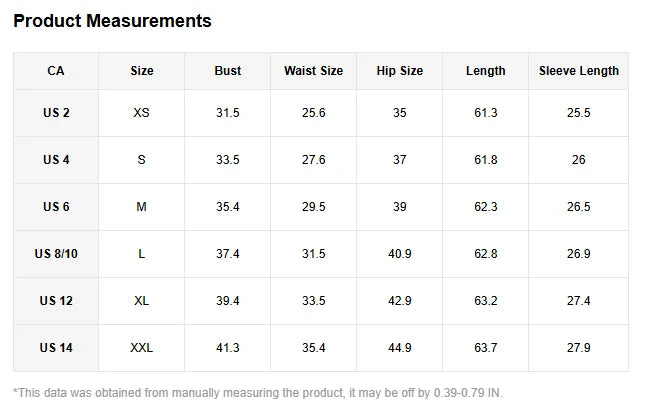This screenshot has width=664, height=411.
Task: Click the Hip Size column header
Action: [399, 71]
